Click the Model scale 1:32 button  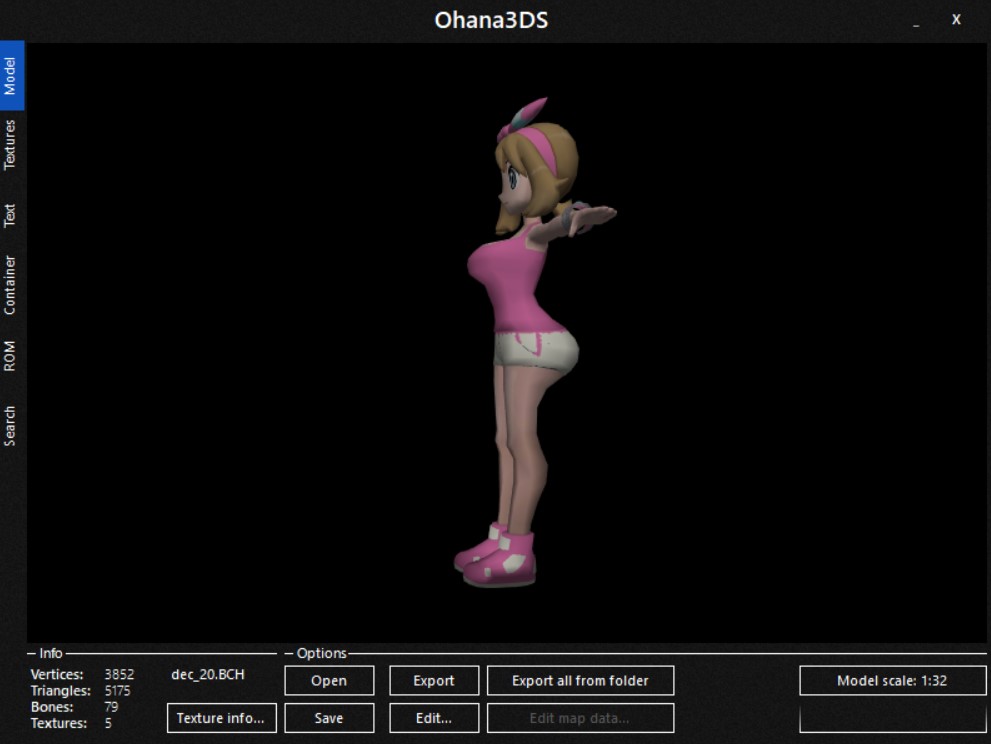[892, 681]
